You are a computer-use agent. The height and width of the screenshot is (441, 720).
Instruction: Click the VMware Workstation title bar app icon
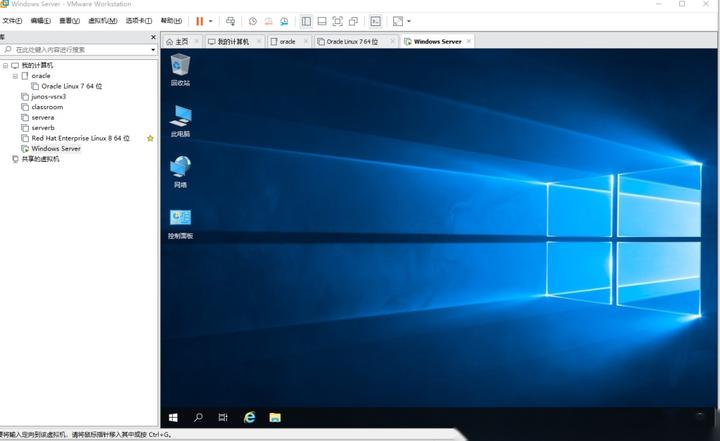pos(5,4)
